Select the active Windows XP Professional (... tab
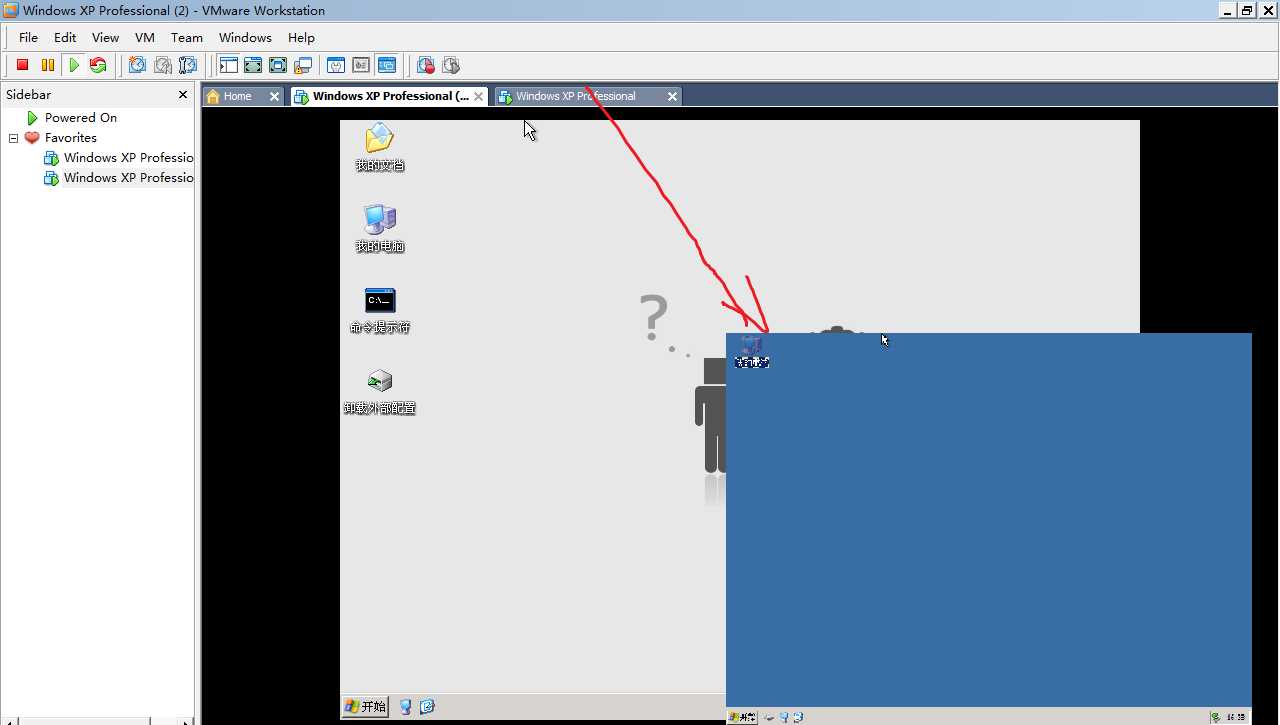This screenshot has height=725, width=1280. coord(390,96)
